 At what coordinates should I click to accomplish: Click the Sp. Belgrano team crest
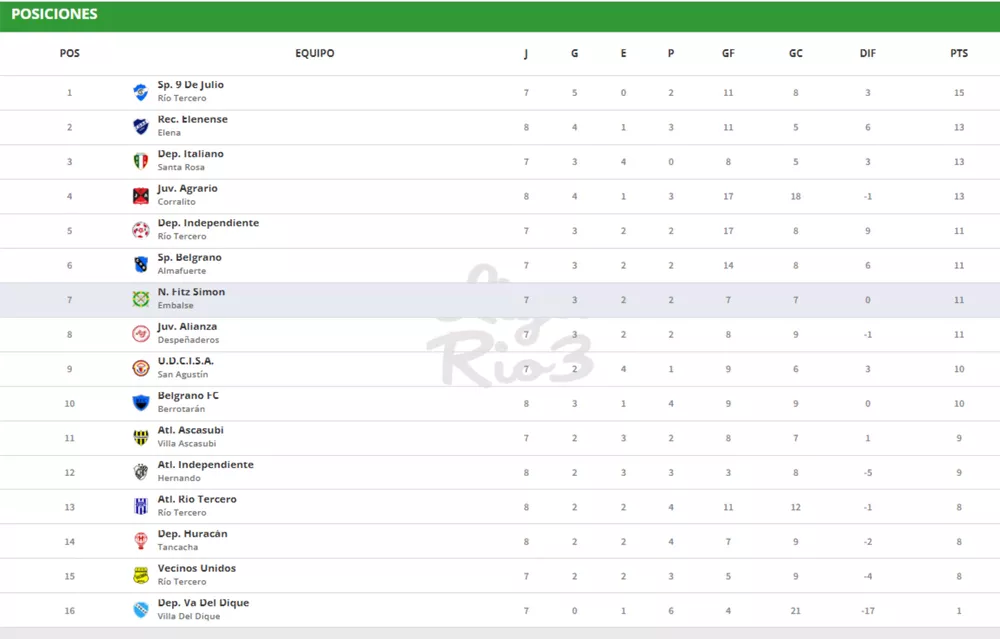pos(141,265)
